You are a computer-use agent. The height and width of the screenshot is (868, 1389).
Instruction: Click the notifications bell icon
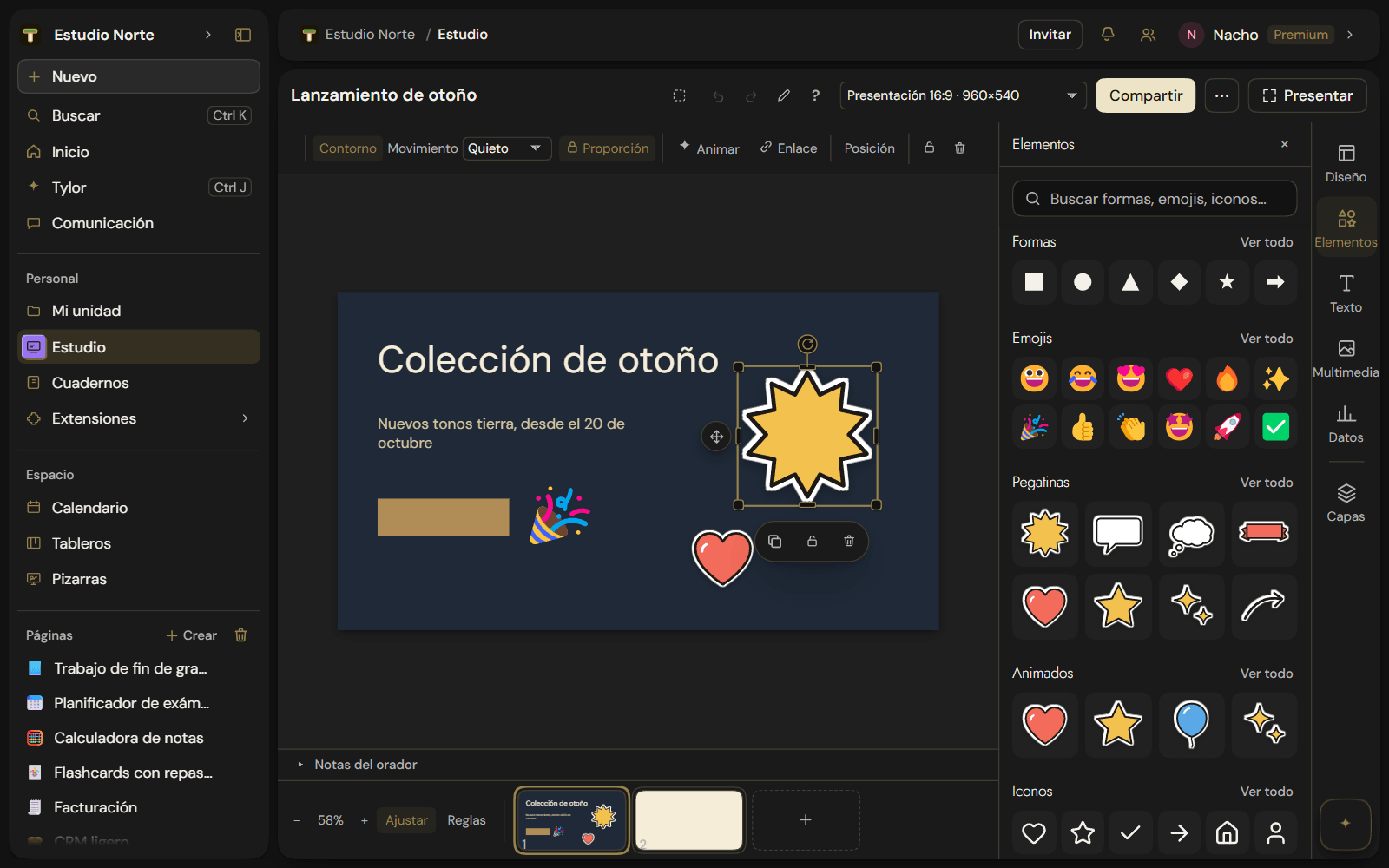(1108, 34)
